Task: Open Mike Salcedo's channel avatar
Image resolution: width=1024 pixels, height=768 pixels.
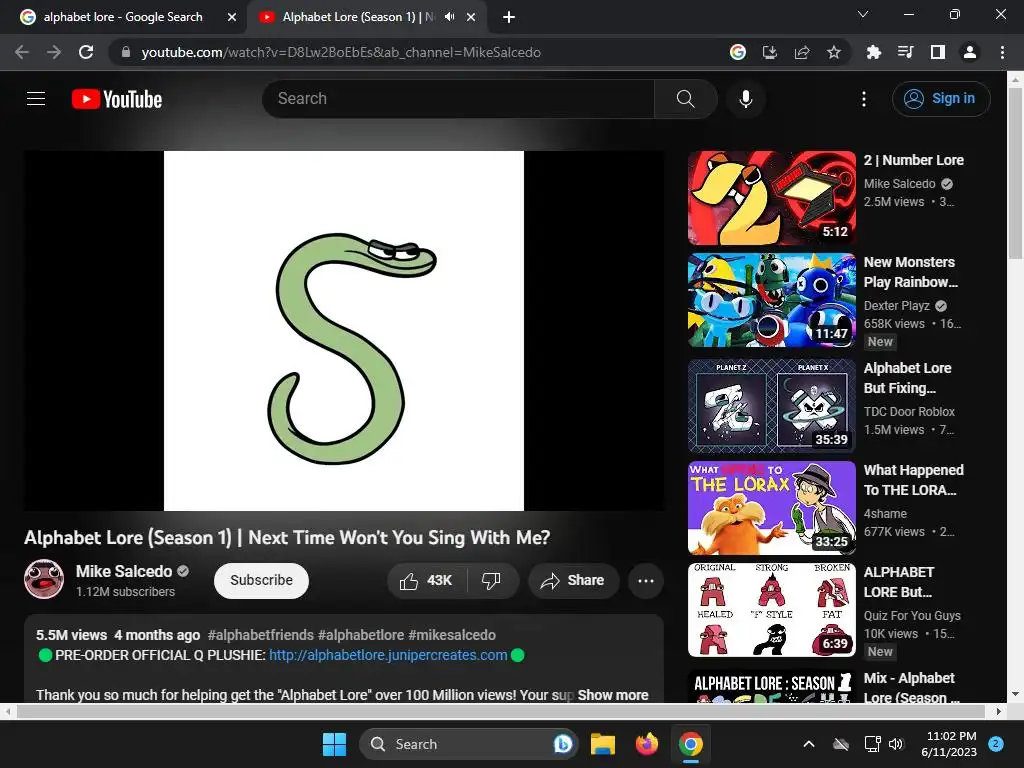Action: [x=44, y=579]
